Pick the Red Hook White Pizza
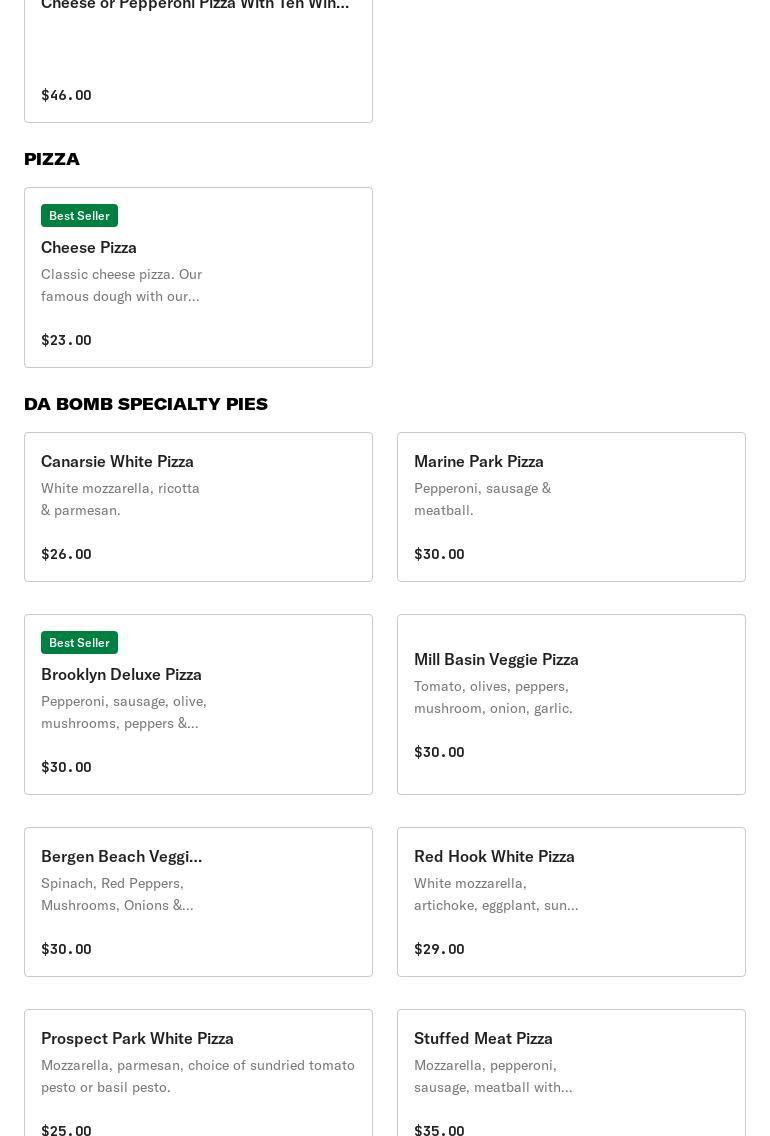The image size is (770, 1136). click(571, 902)
